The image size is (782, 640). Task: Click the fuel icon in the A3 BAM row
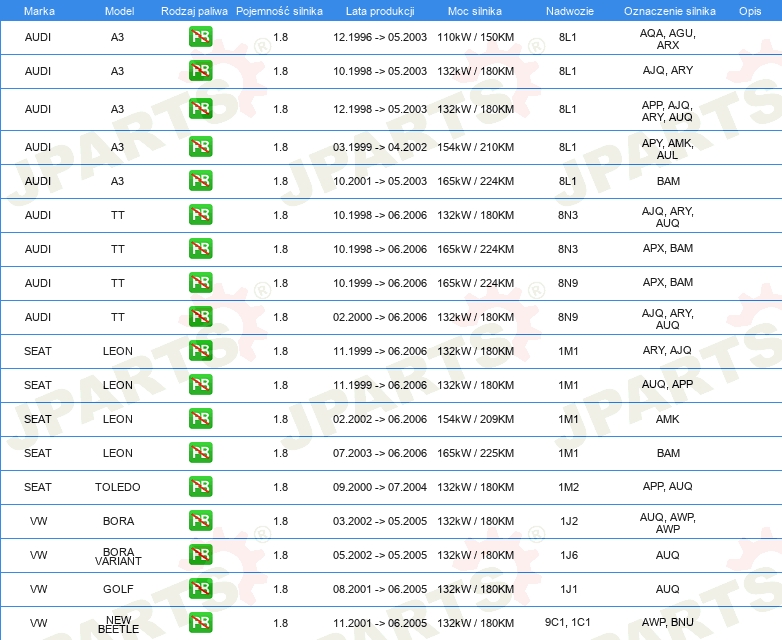[200, 181]
